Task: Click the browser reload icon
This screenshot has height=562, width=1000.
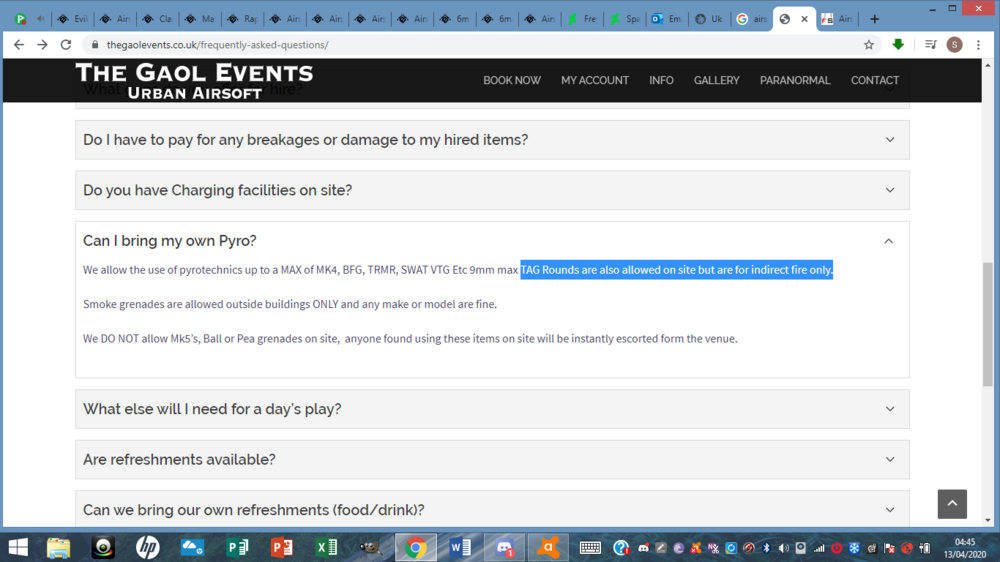Action: (x=66, y=45)
